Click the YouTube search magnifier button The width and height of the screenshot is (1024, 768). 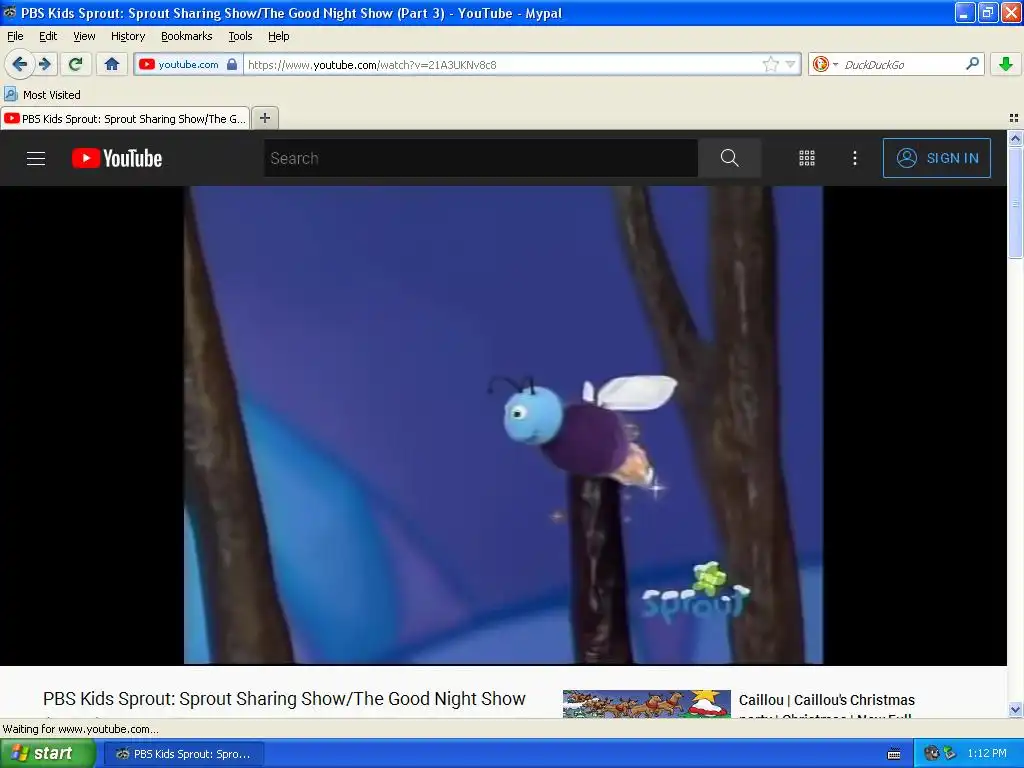729,158
